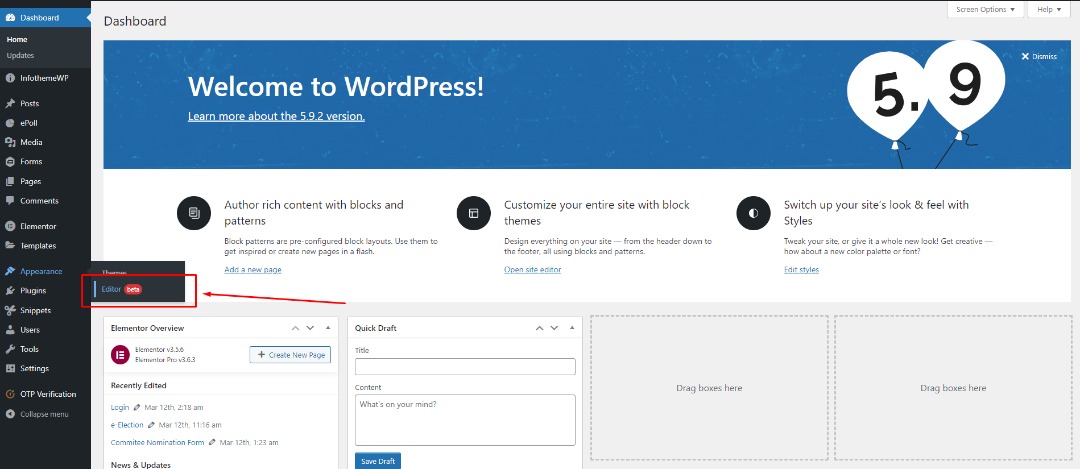Image resolution: width=1080 pixels, height=469 pixels.
Task: Click the News & Updates heading
Action: 141,465
